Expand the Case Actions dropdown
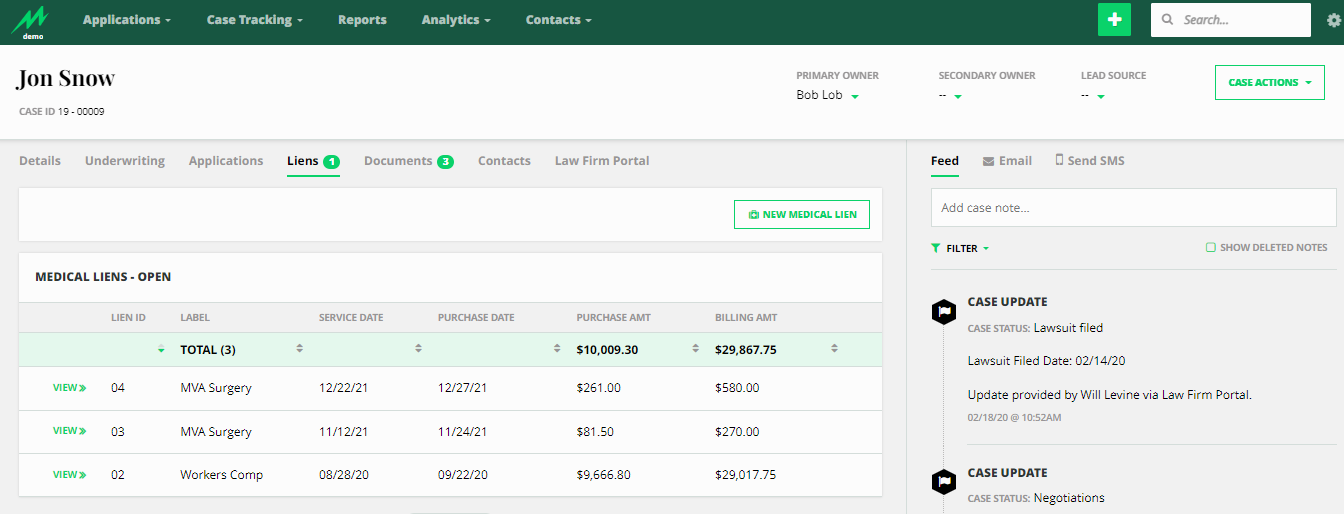Image resolution: width=1344 pixels, height=514 pixels. point(1269,83)
